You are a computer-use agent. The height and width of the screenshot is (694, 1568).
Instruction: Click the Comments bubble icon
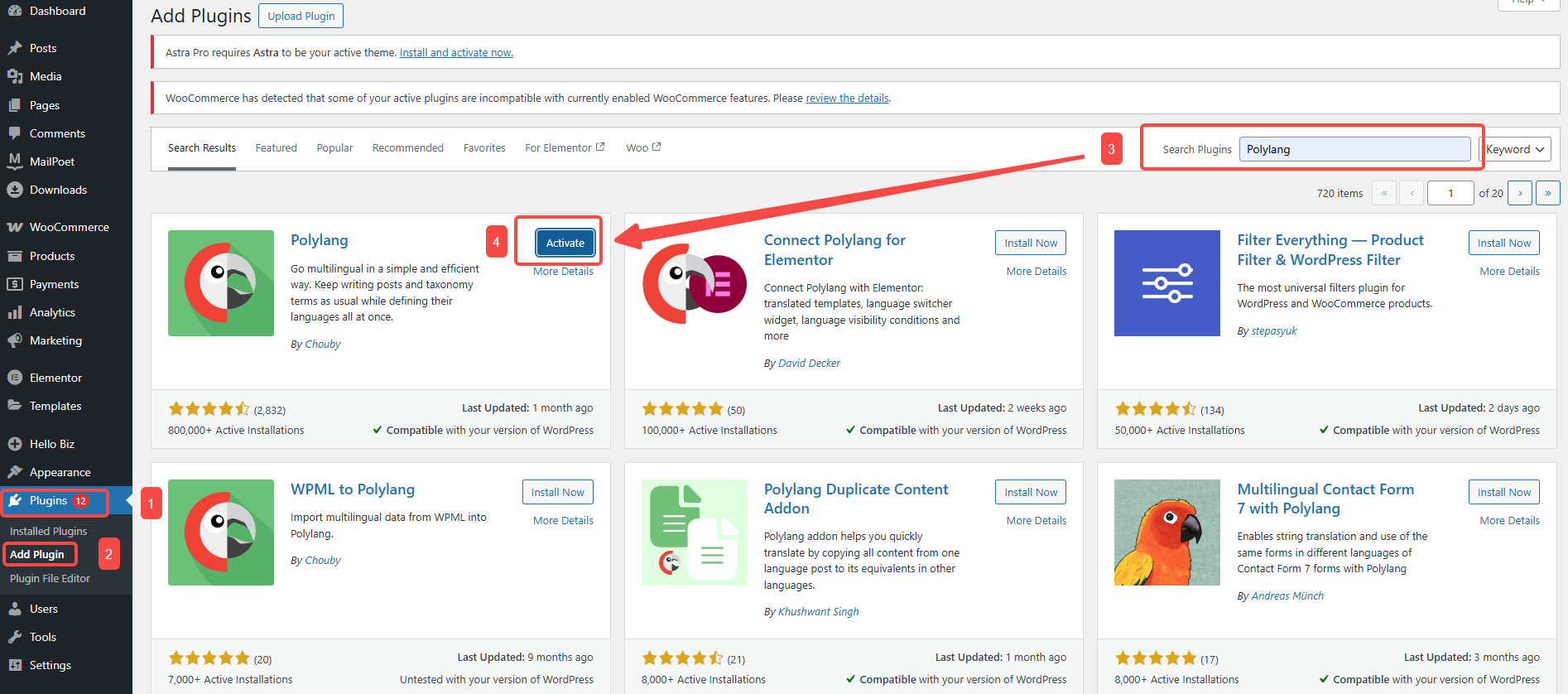point(15,133)
